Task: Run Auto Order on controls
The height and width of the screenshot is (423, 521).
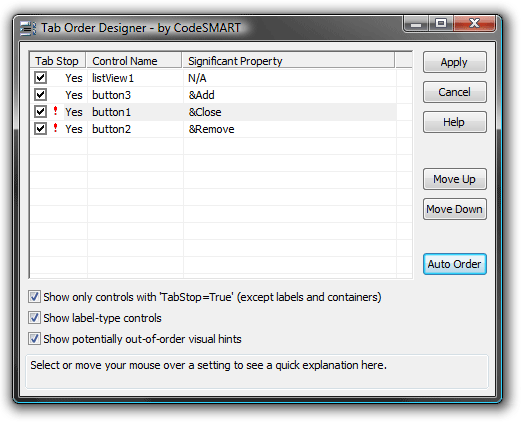Action: coord(455,264)
